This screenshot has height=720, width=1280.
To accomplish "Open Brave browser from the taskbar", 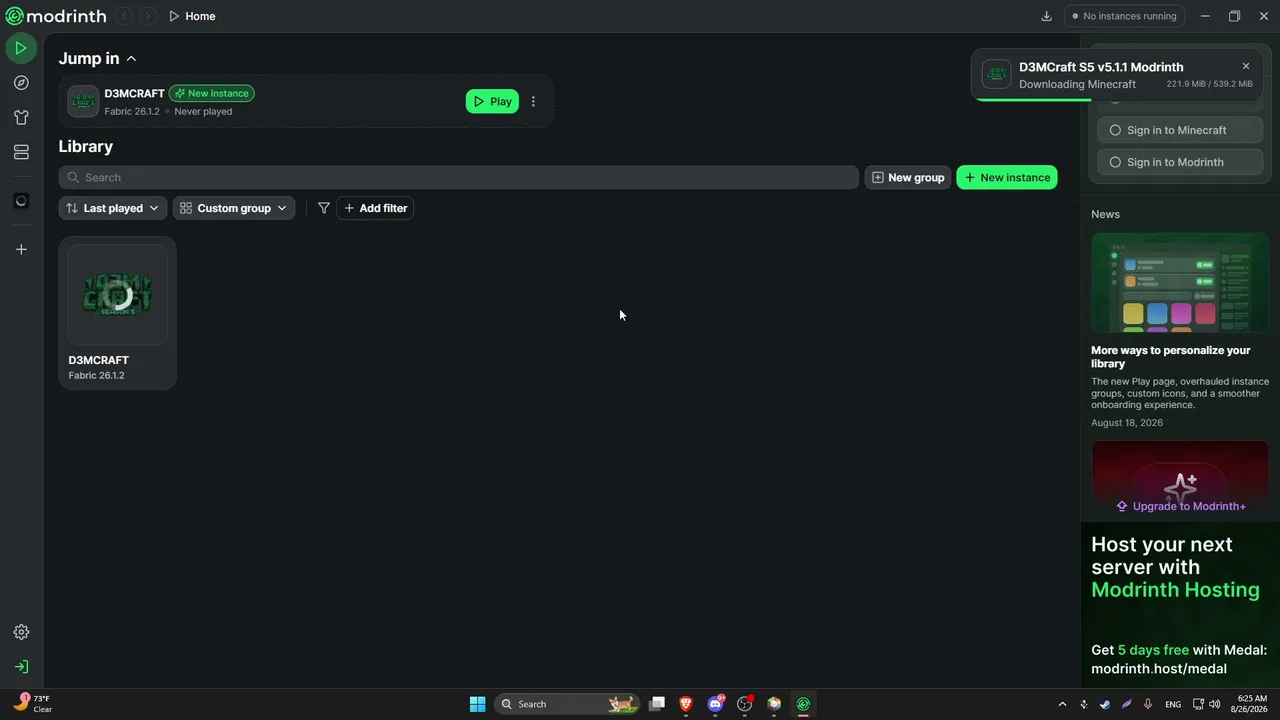I will [x=686, y=704].
